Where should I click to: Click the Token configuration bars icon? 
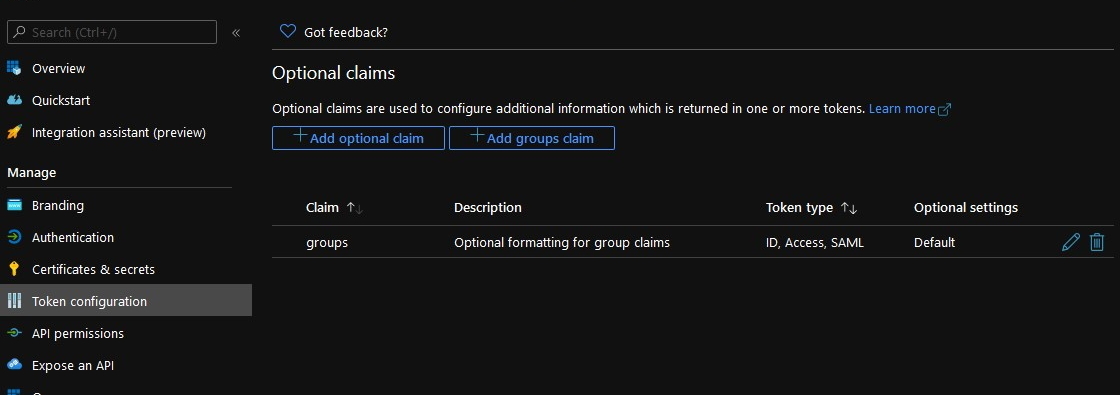pyautogui.click(x=14, y=301)
